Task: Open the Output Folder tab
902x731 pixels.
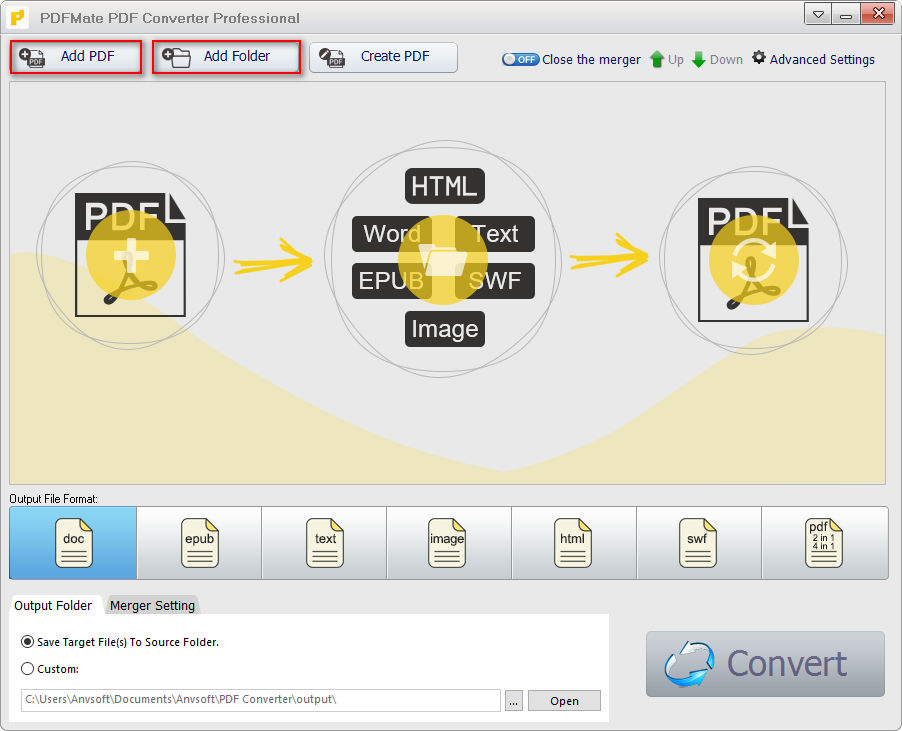Action: (54, 605)
